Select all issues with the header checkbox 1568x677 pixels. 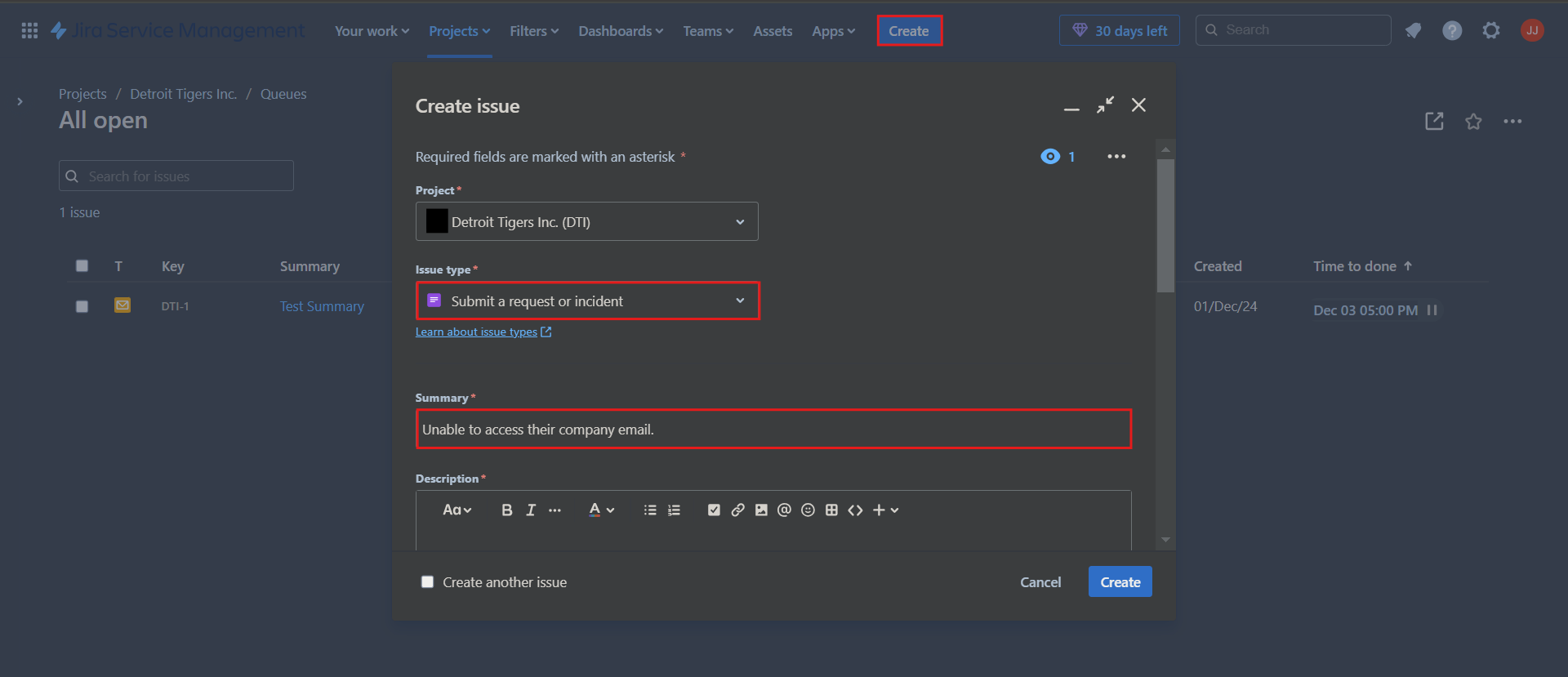(82, 265)
